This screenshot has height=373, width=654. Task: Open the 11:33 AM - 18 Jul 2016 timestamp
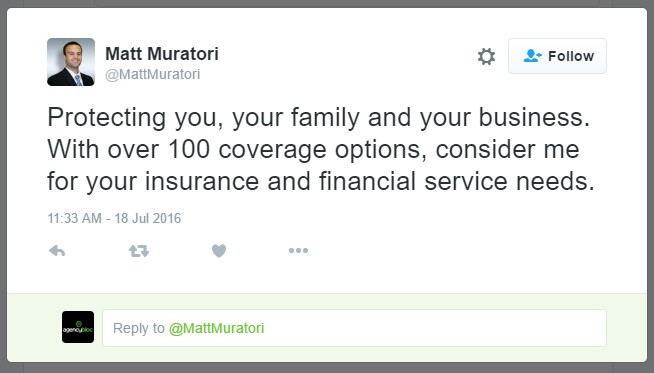pos(114,218)
